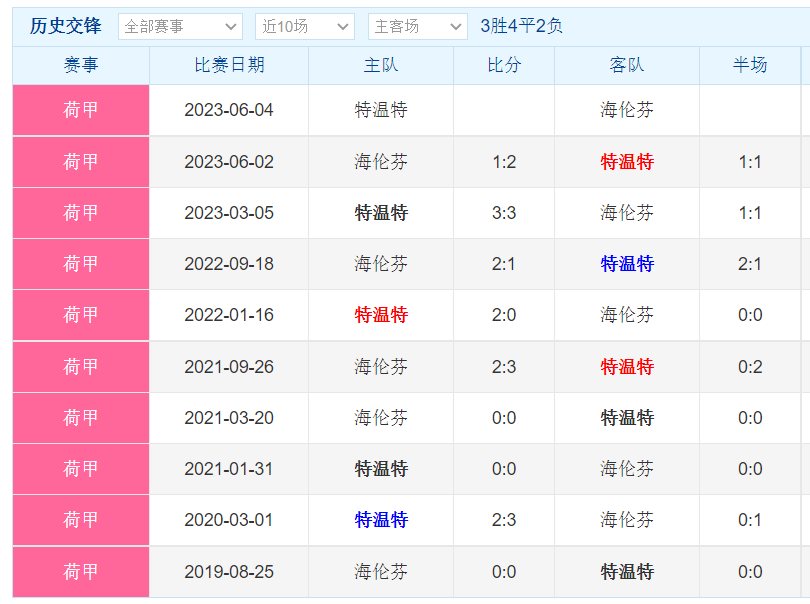Click the date 2019-08-25

pyautogui.click(x=229, y=572)
